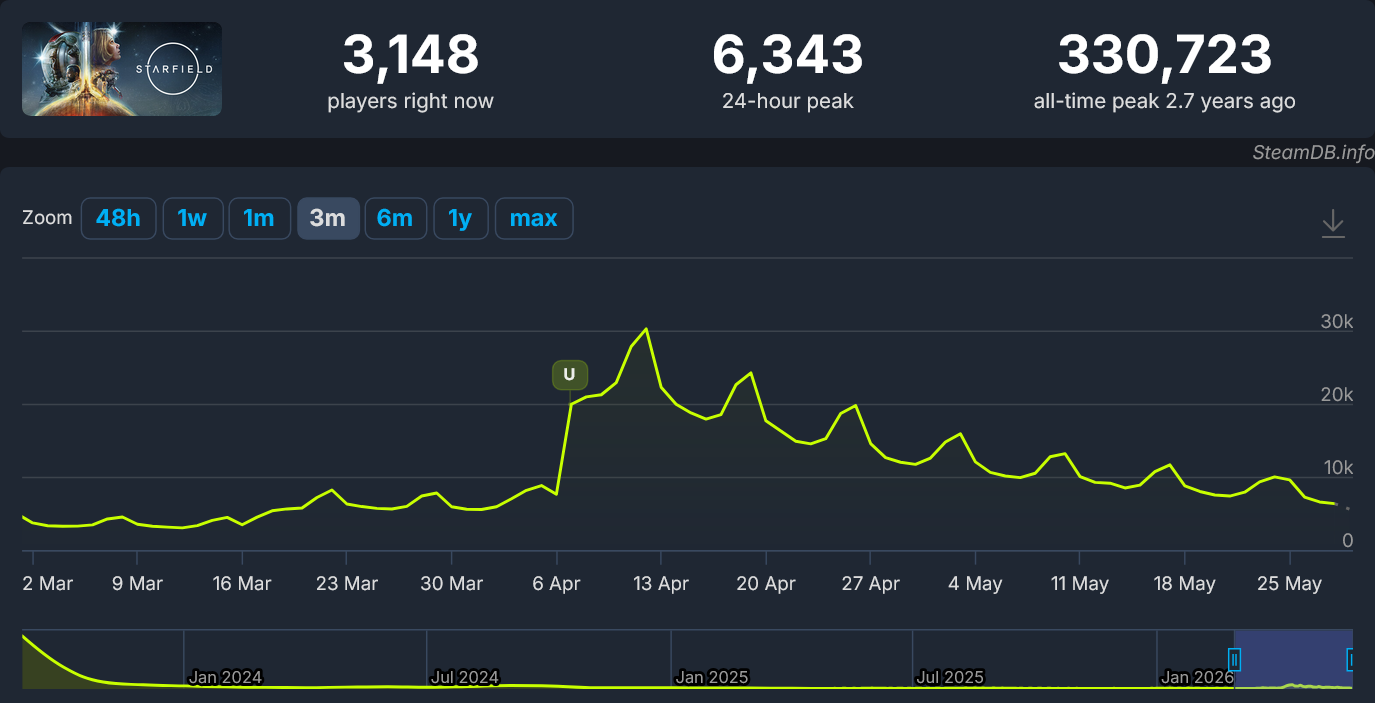Select the 1w zoom range
The width and height of the screenshot is (1375, 703).
[192, 218]
